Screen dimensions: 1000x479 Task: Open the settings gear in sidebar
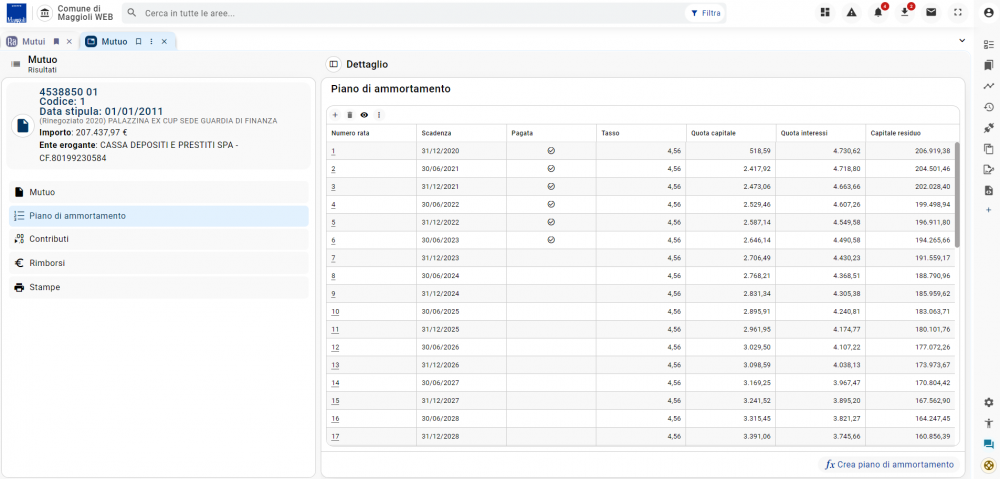point(989,402)
